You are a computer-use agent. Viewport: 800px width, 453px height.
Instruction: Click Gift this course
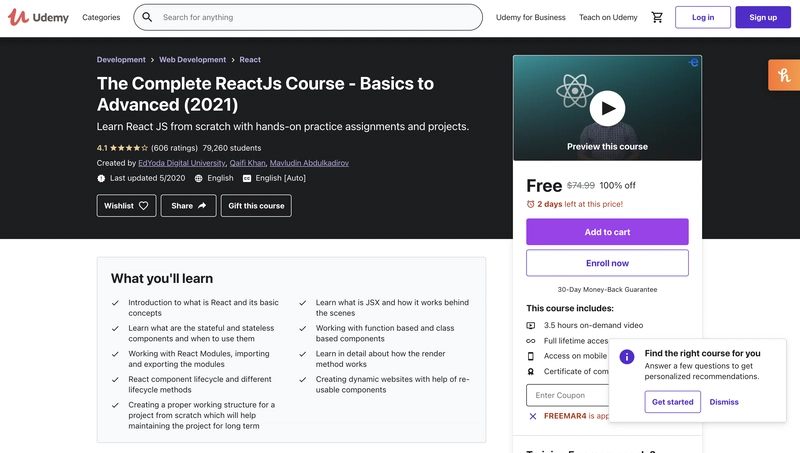coord(256,206)
